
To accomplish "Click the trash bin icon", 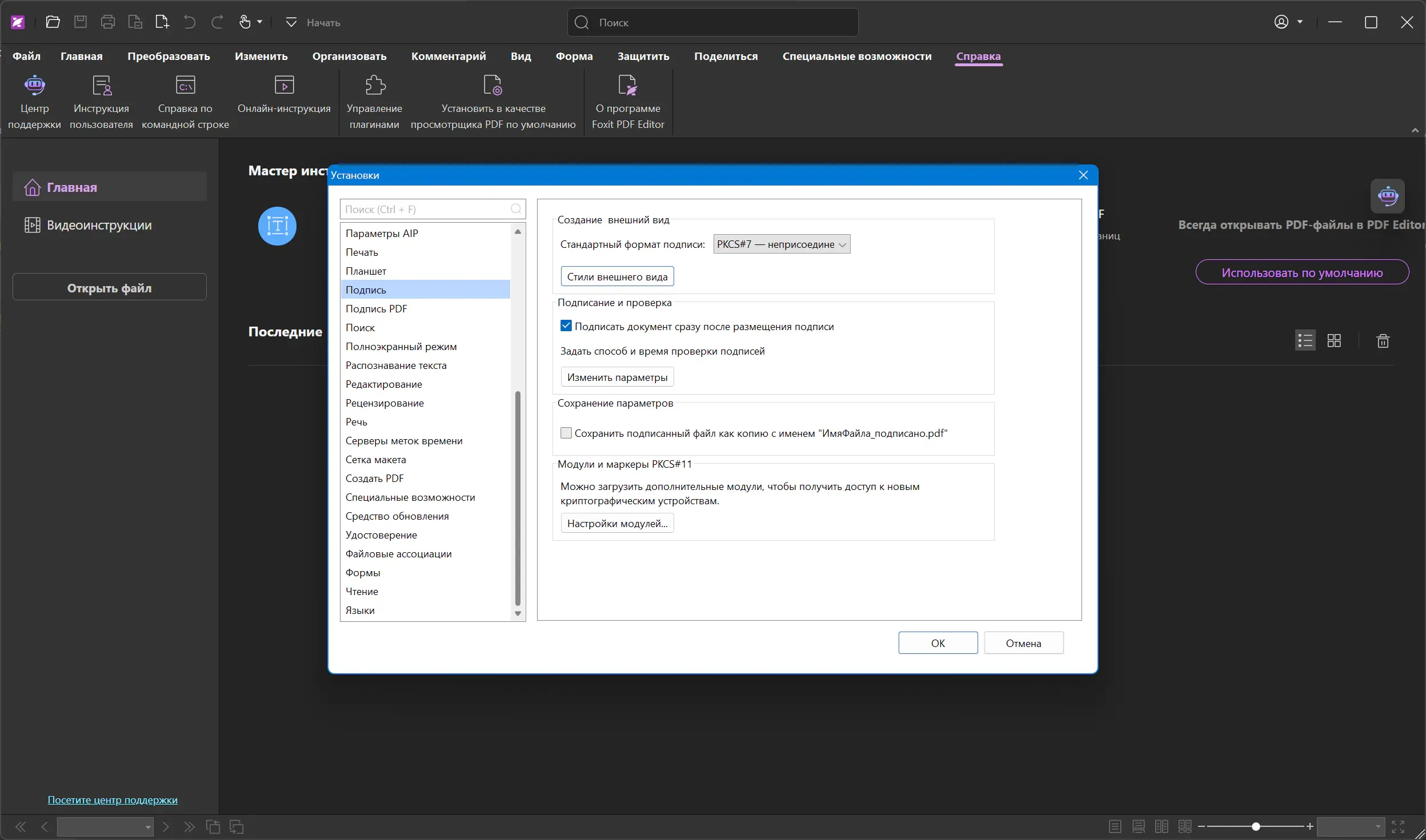I will pos(1383,341).
